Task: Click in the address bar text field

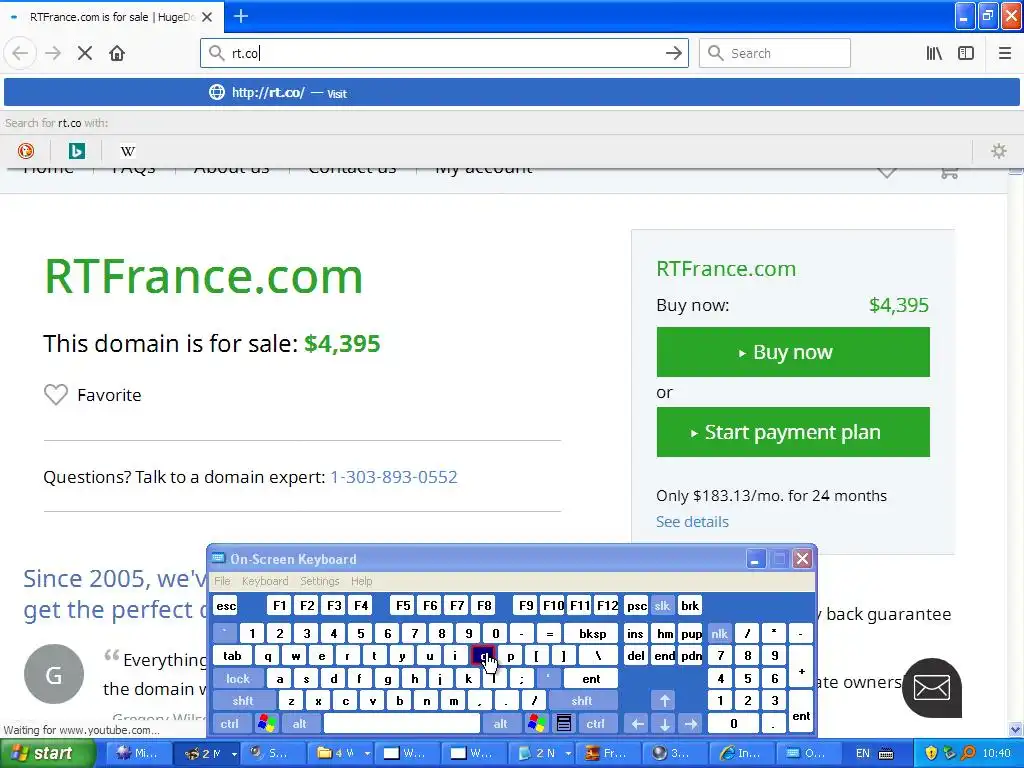Action: pos(444,53)
